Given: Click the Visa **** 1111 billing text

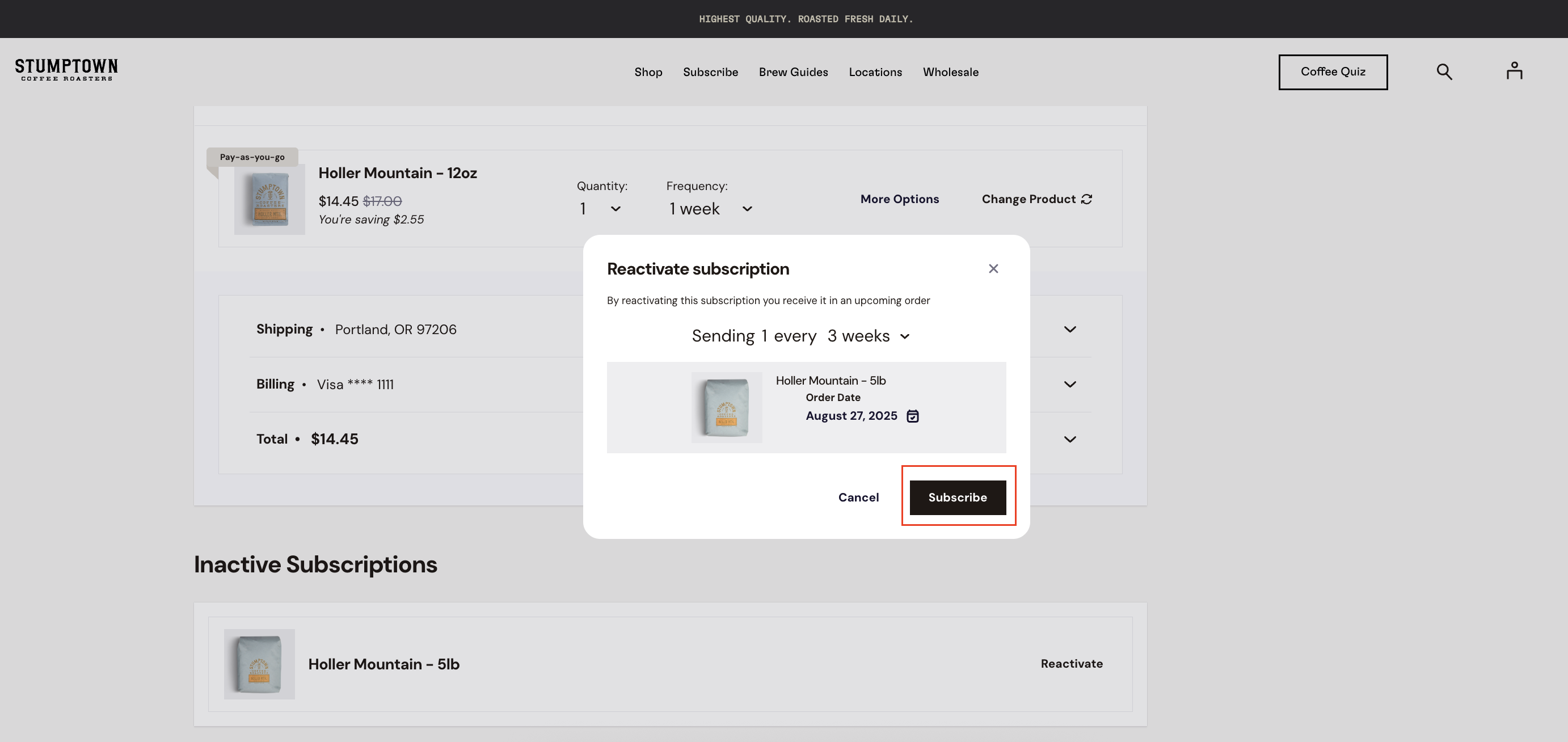Looking at the screenshot, I should click(x=356, y=385).
